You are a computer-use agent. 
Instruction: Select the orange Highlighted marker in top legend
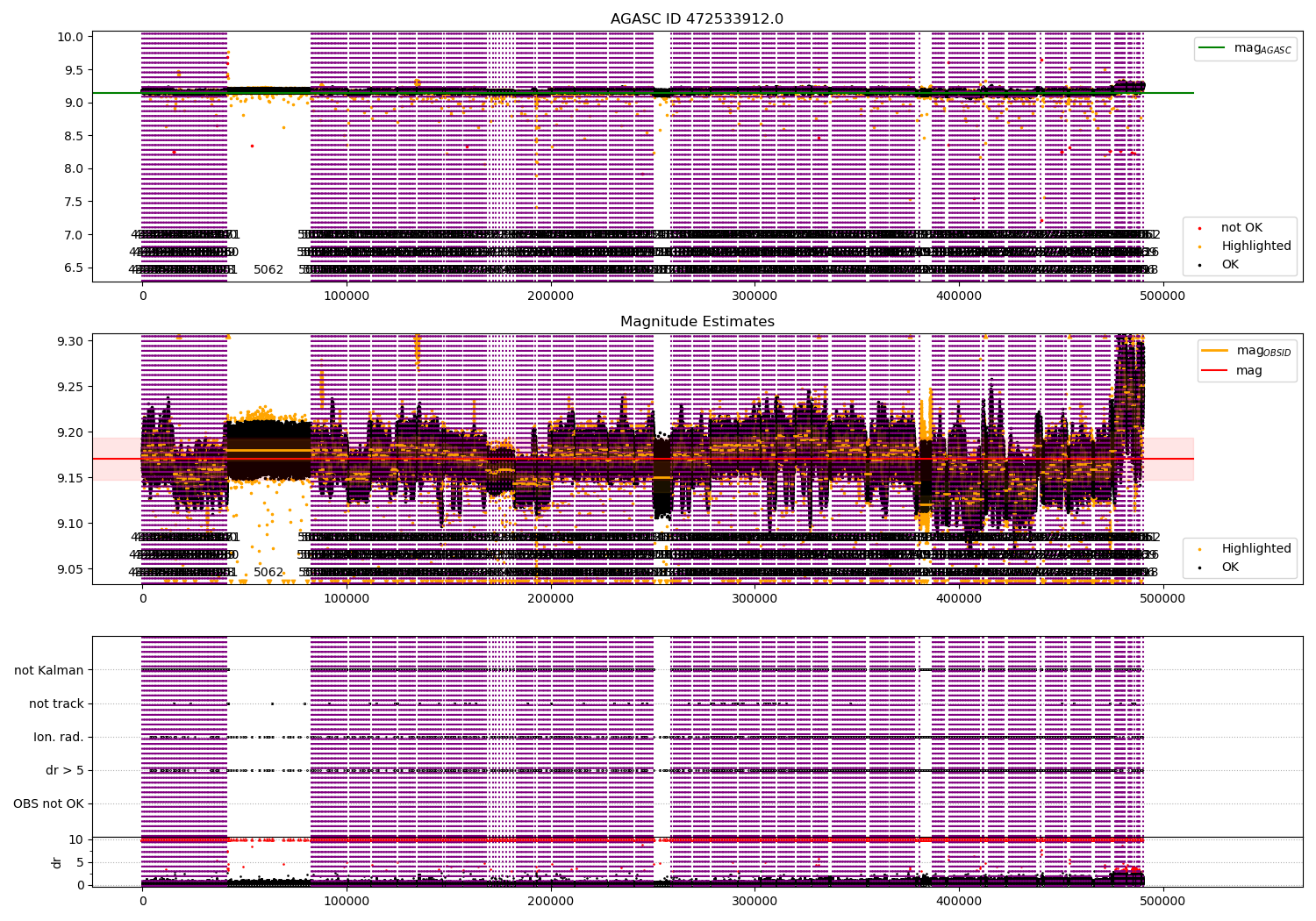[x=1200, y=246]
